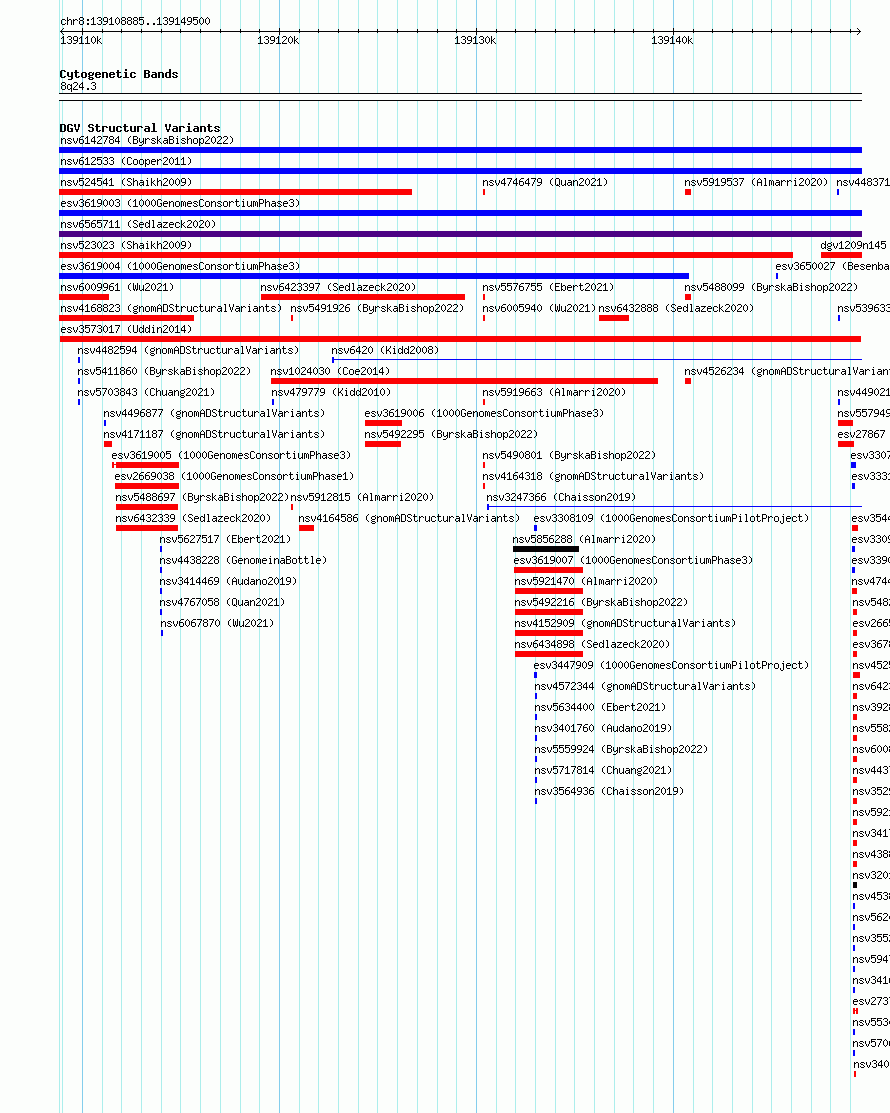Select nsv5634400 (Ebert2021) label
The image size is (890, 1113).
600,708
